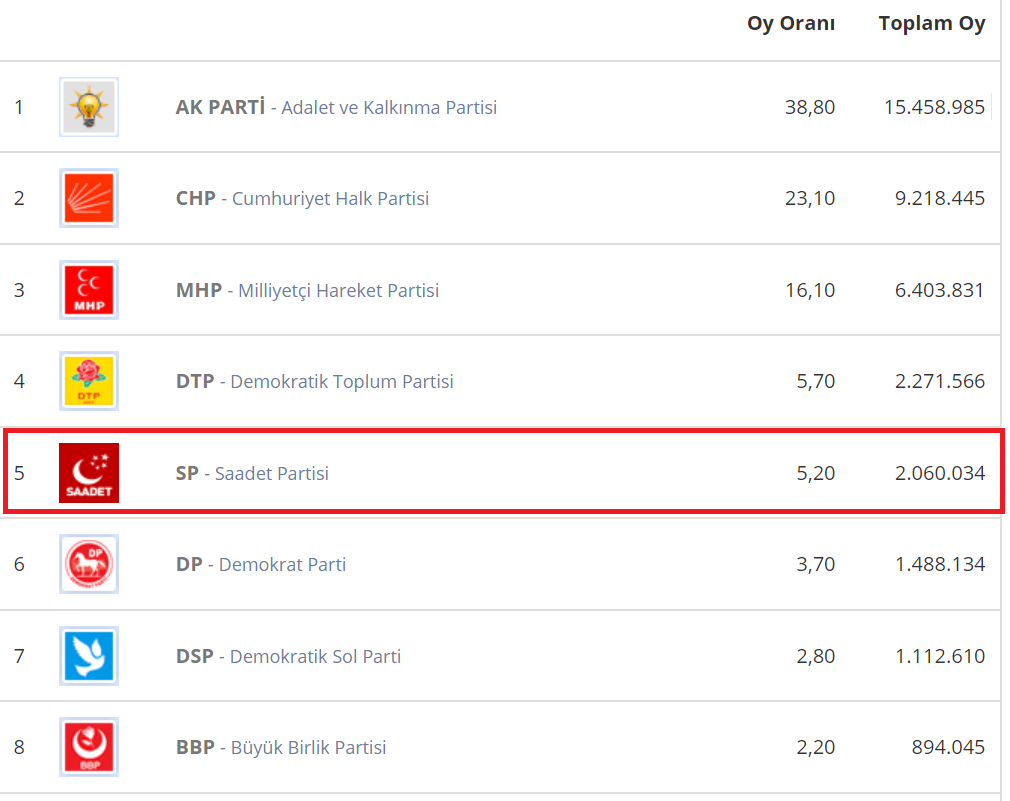Click the DP white horse logo
Image resolution: width=1010 pixels, height=801 pixels.
pyautogui.click(x=89, y=564)
